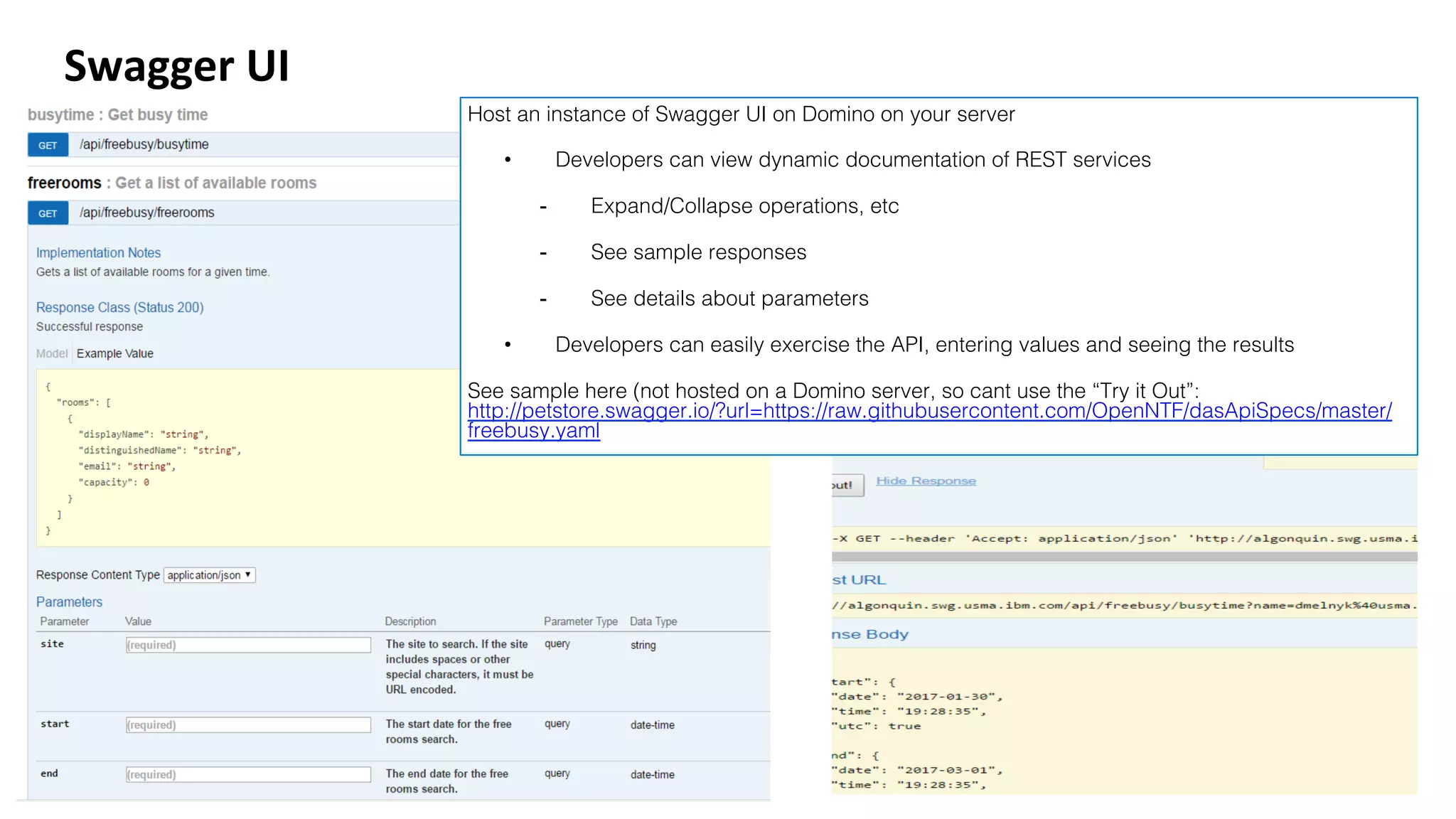Click the Parameter Type column header
The height and width of the screenshot is (819, 1456).
click(x=581, y=621)
